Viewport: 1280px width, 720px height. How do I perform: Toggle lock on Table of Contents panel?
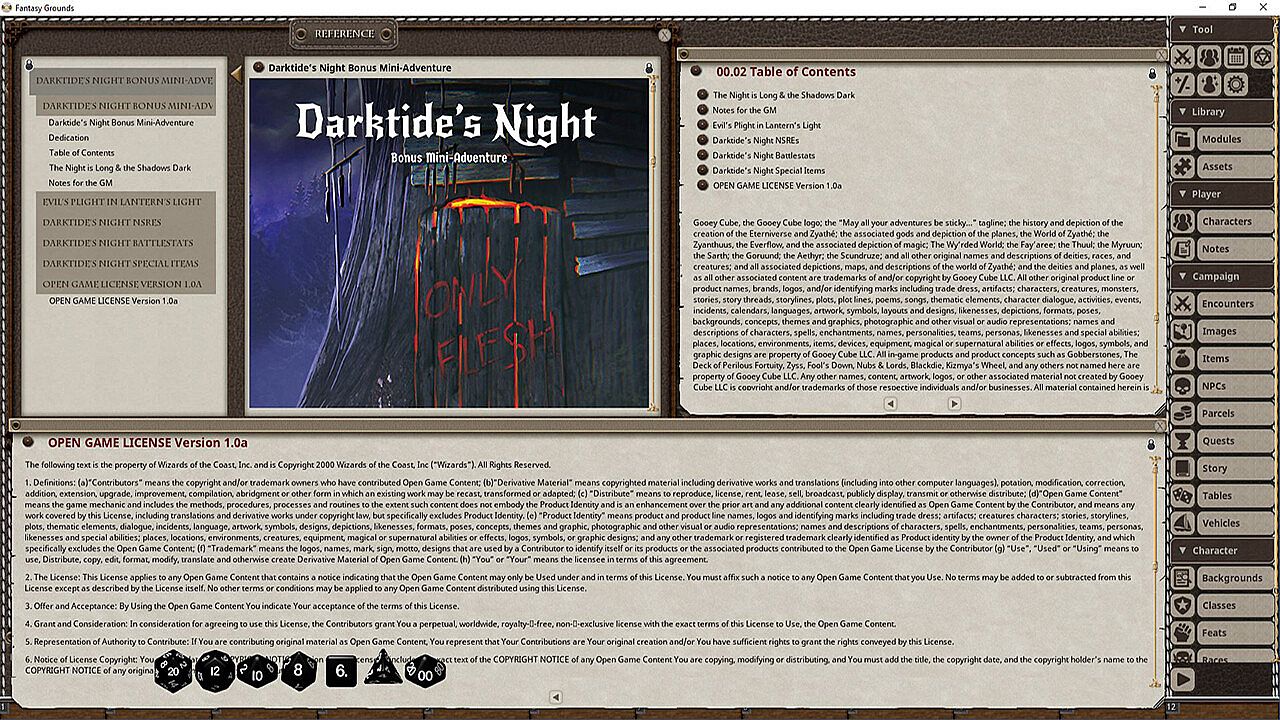[1152, 73]
